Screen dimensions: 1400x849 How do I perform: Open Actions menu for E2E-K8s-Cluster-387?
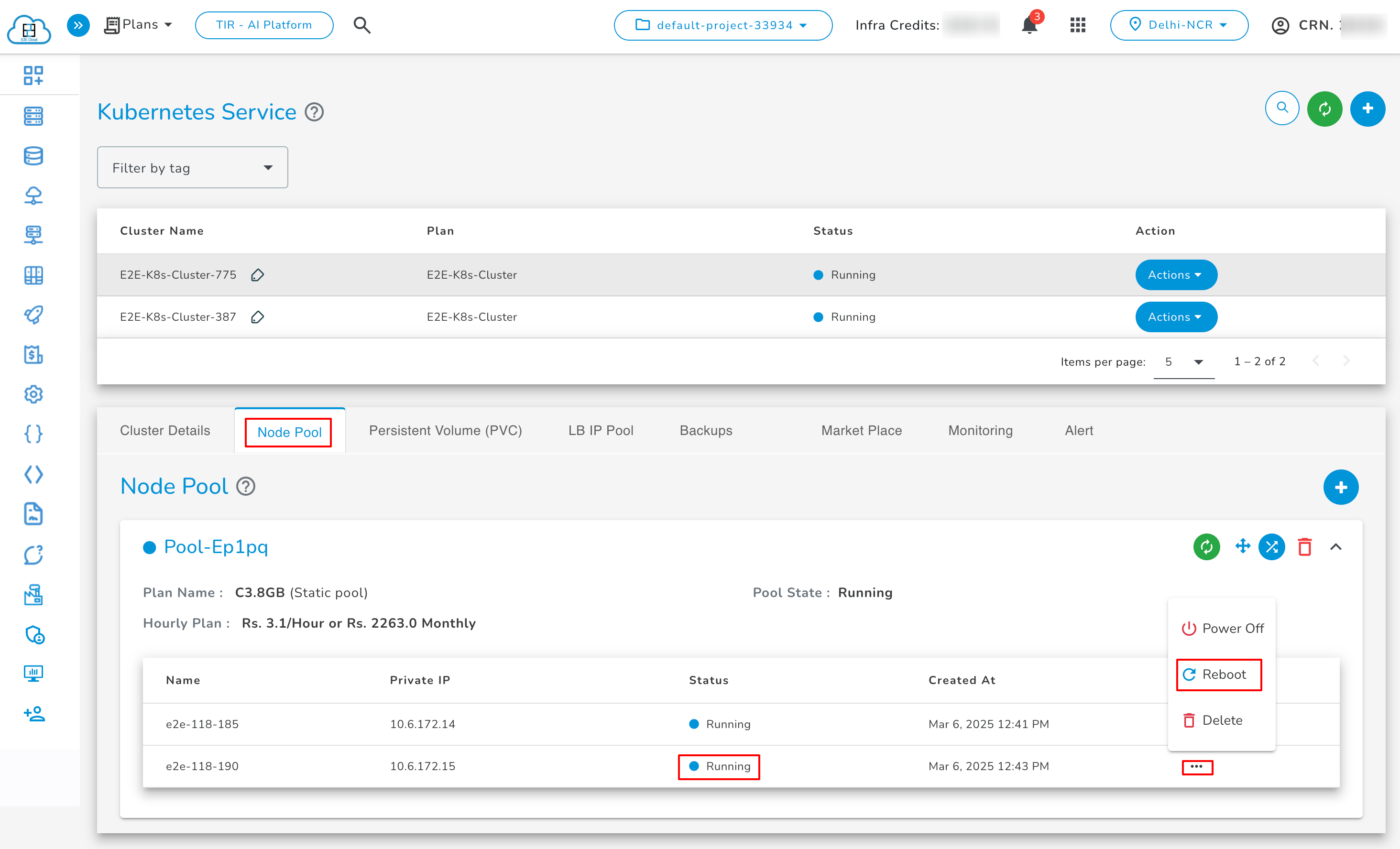(1176, 317)
